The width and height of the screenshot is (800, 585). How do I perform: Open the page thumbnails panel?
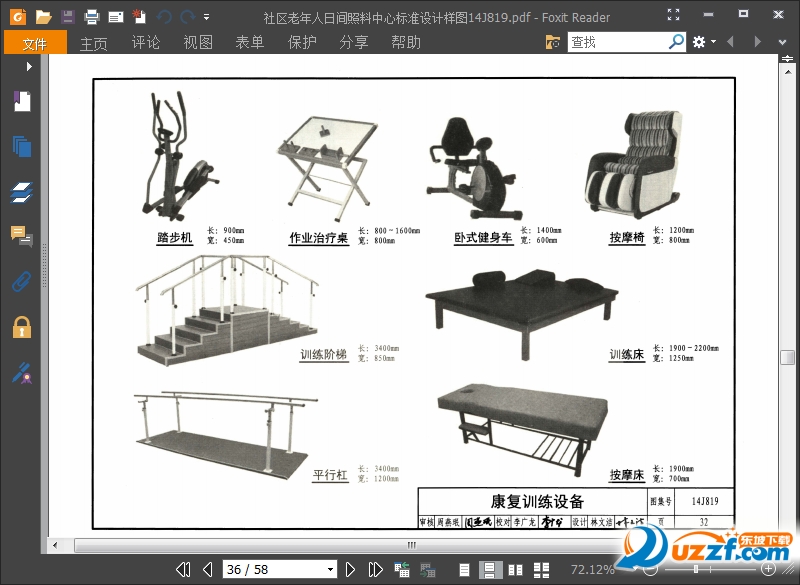pyautogui.click(x=22, y=146)
